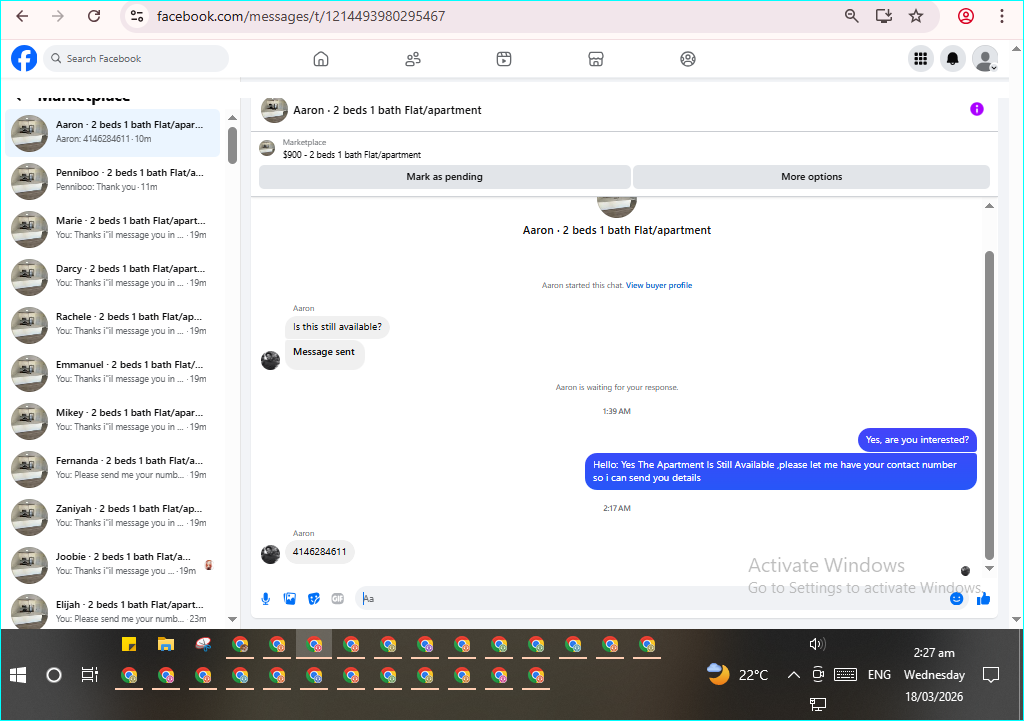Open the Chrome profile icon
Viewport: 1024px width, 721px height.
coord(966,16)
